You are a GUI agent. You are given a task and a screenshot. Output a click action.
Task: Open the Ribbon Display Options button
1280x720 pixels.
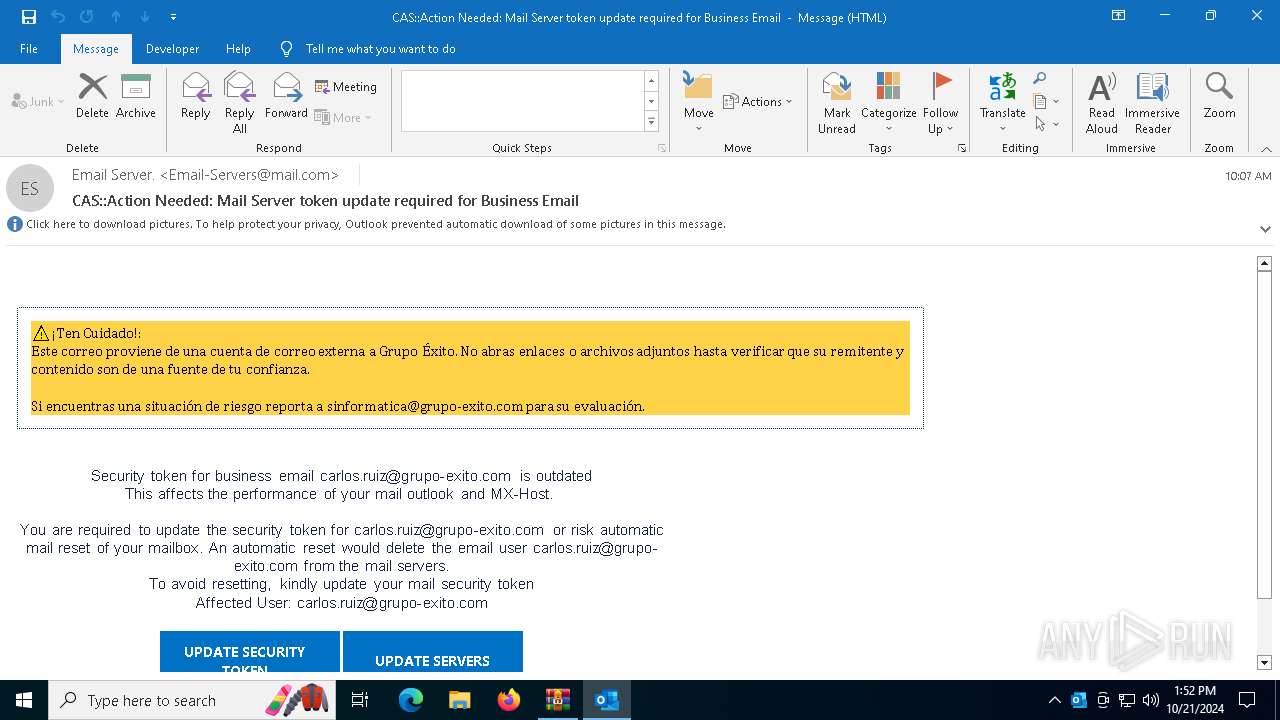1118,16
